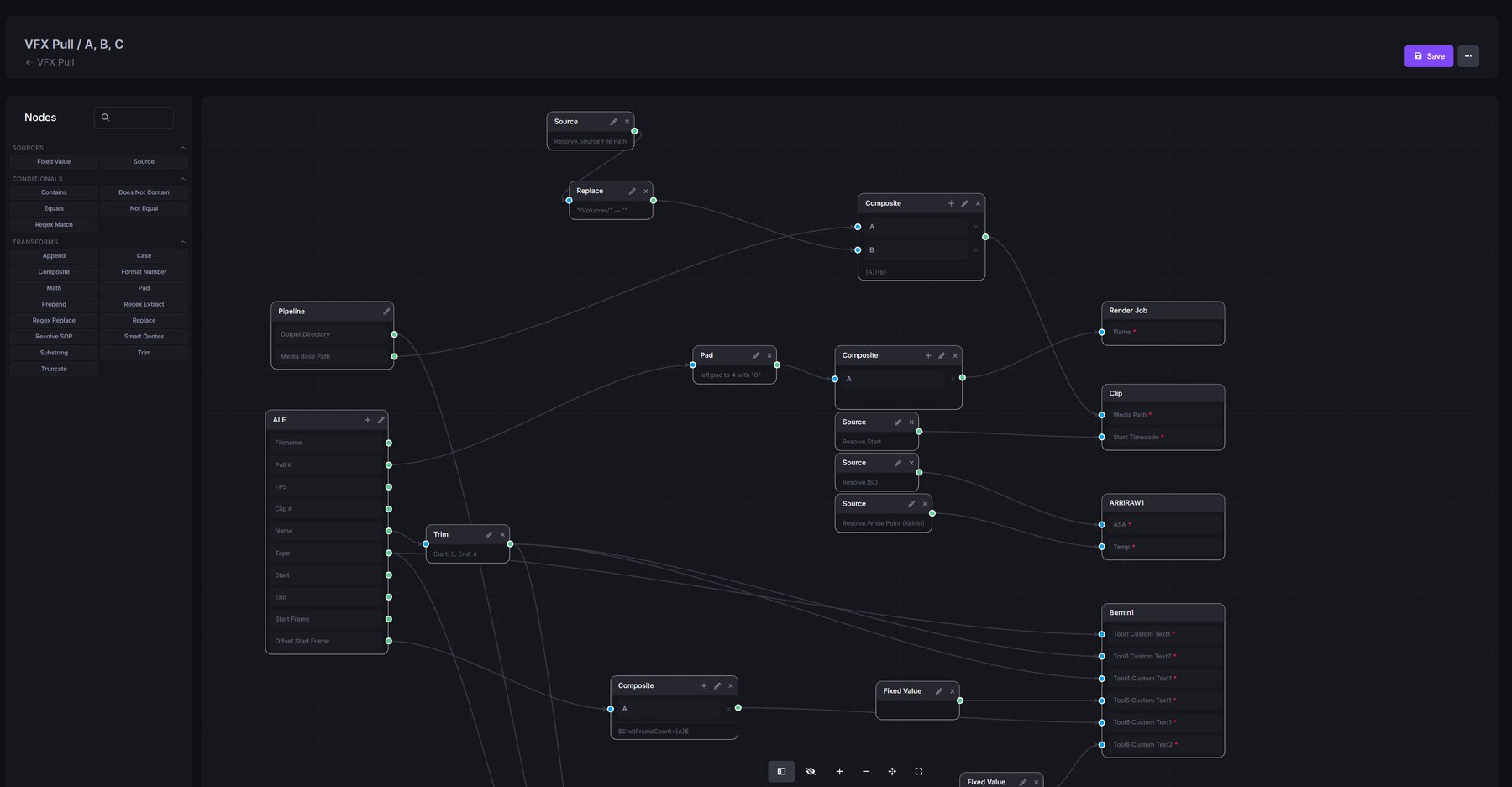
Task: Fit graph to view with fullscreen icon
Action: tap(919, 771)
